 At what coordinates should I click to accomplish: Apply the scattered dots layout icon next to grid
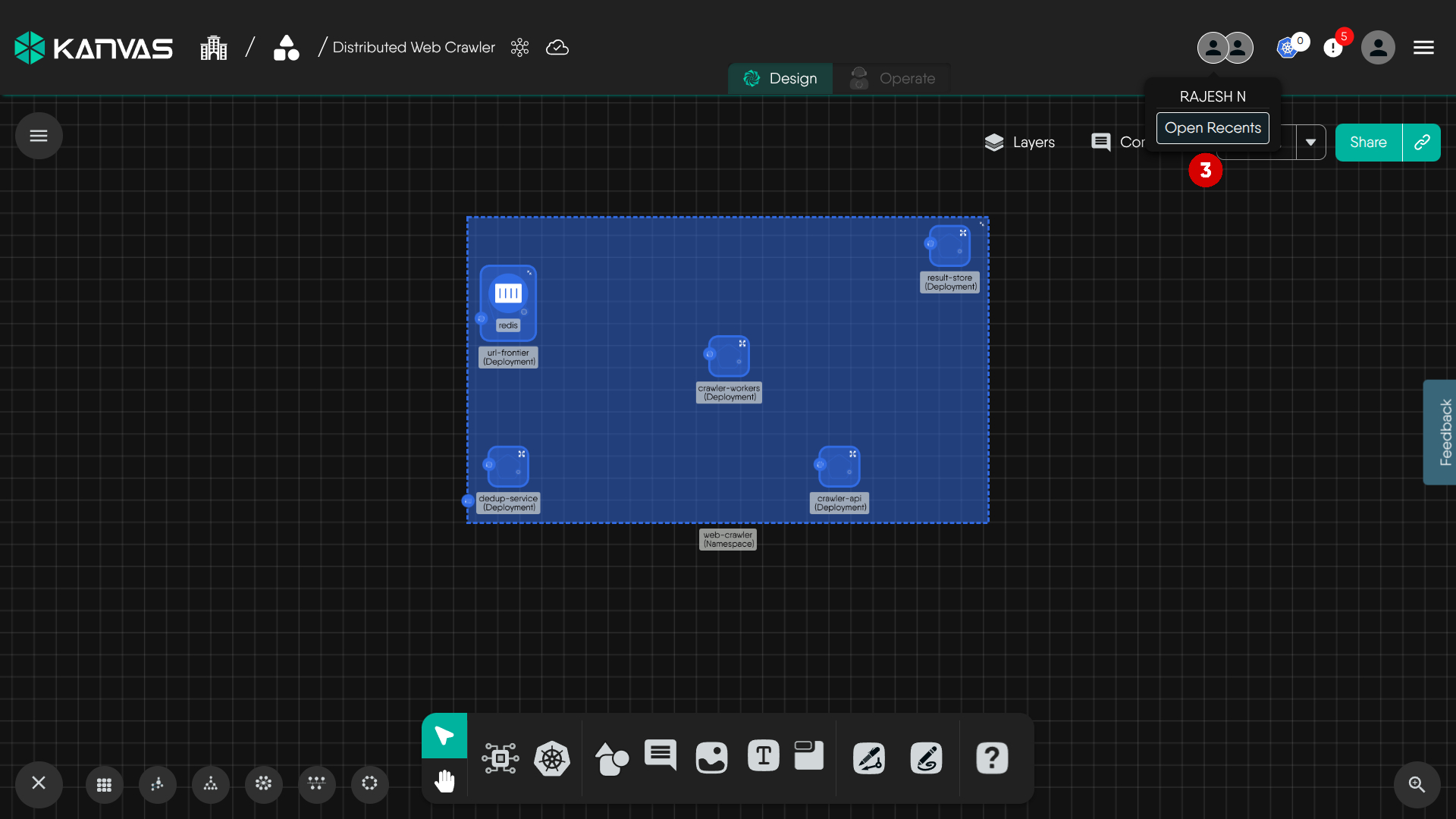pos(158,785)
